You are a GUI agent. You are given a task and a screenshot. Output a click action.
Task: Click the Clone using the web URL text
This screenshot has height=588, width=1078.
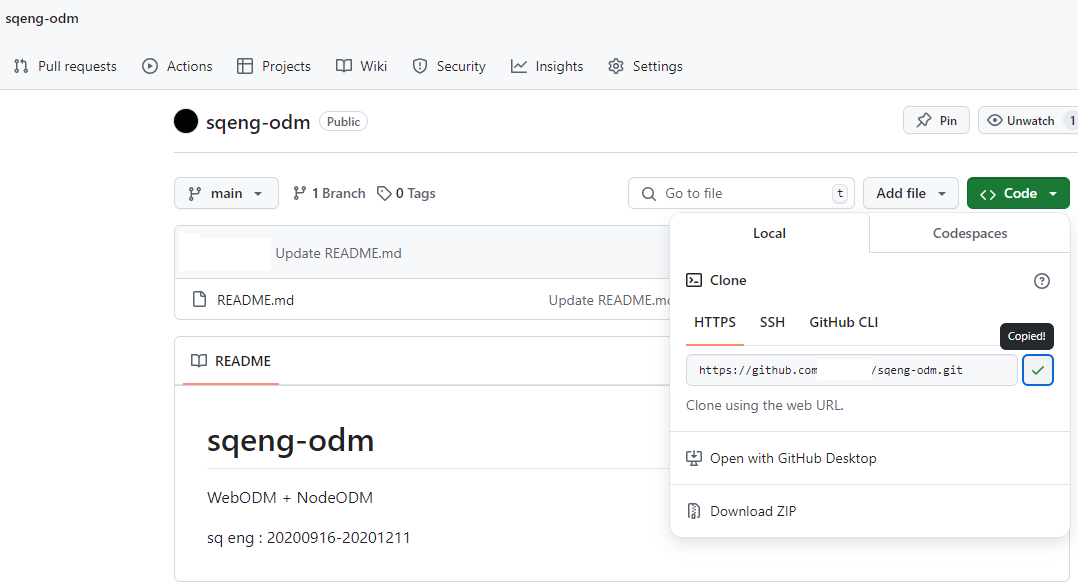tap(764, 405)
